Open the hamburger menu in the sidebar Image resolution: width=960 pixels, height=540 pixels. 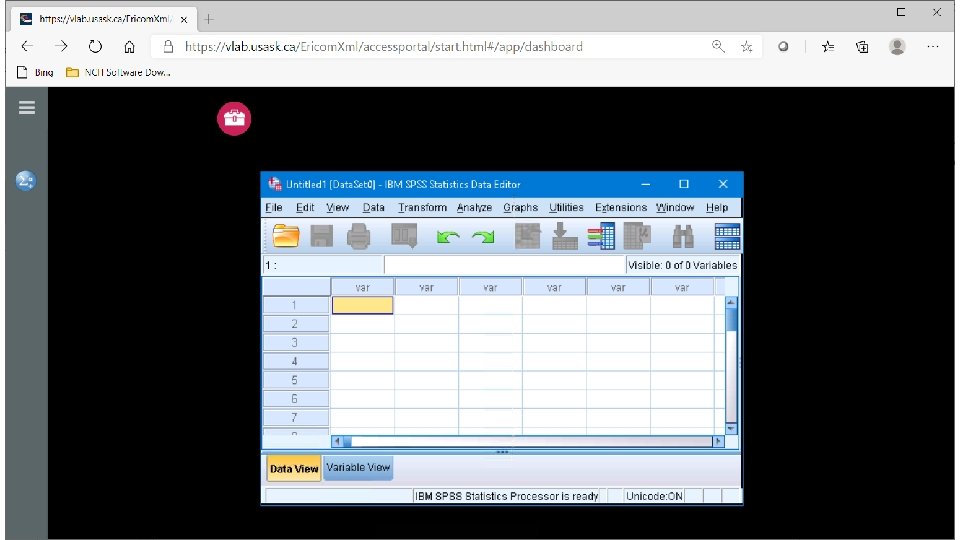[x=27, y=108]
